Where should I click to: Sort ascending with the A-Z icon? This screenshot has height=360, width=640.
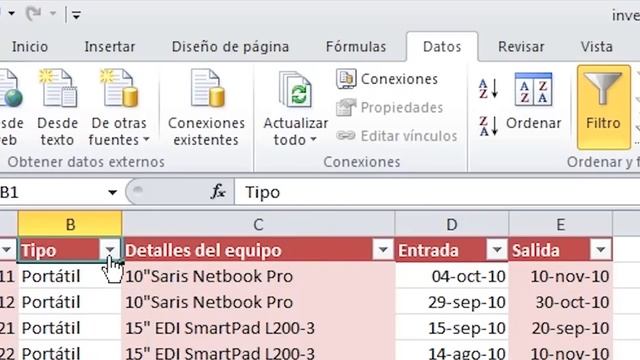click(489, 89)
